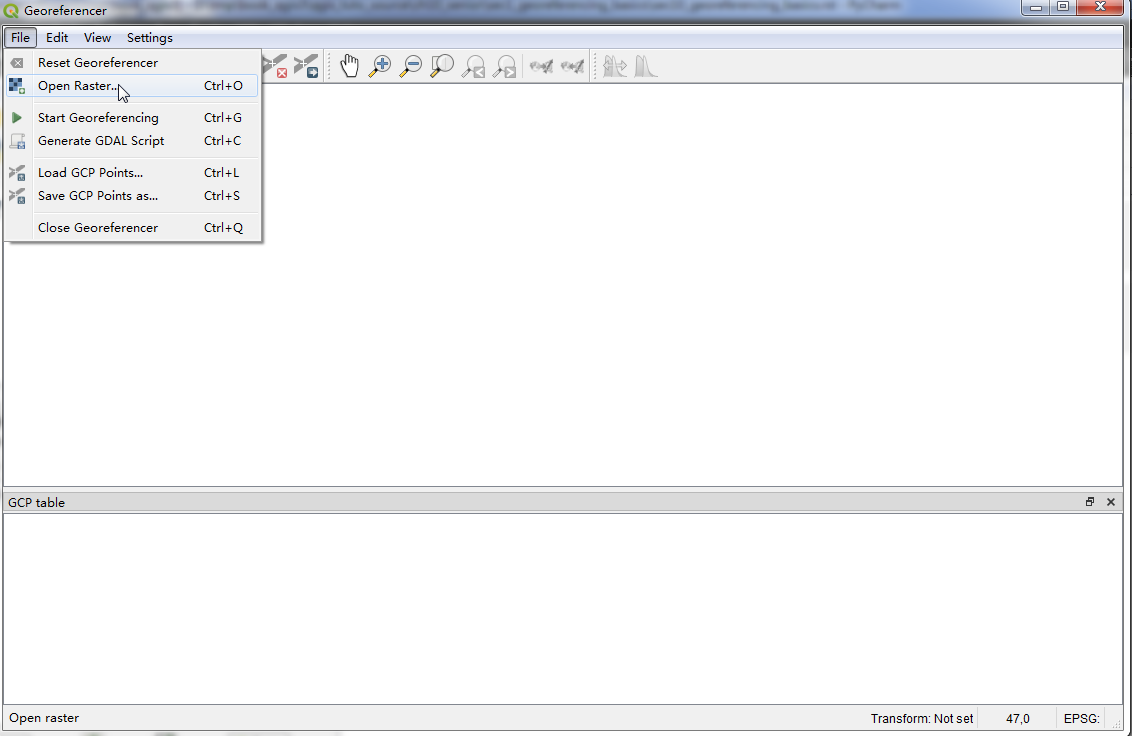Choose Close Georeferencer menu entry
The height and width of the screenshot is (736, 1132).
132,228
